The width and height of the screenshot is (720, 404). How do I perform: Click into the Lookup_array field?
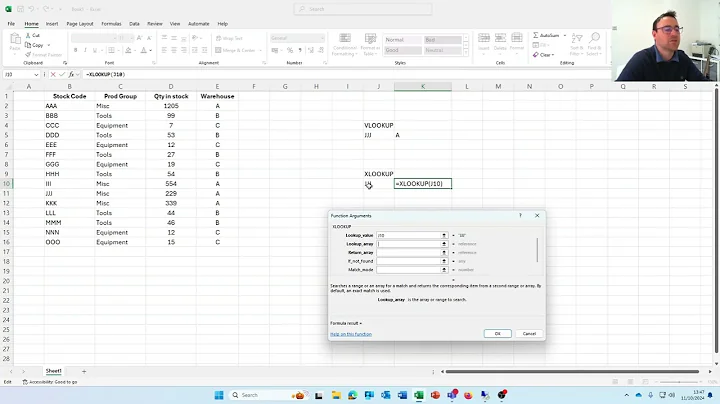point(409,244)
